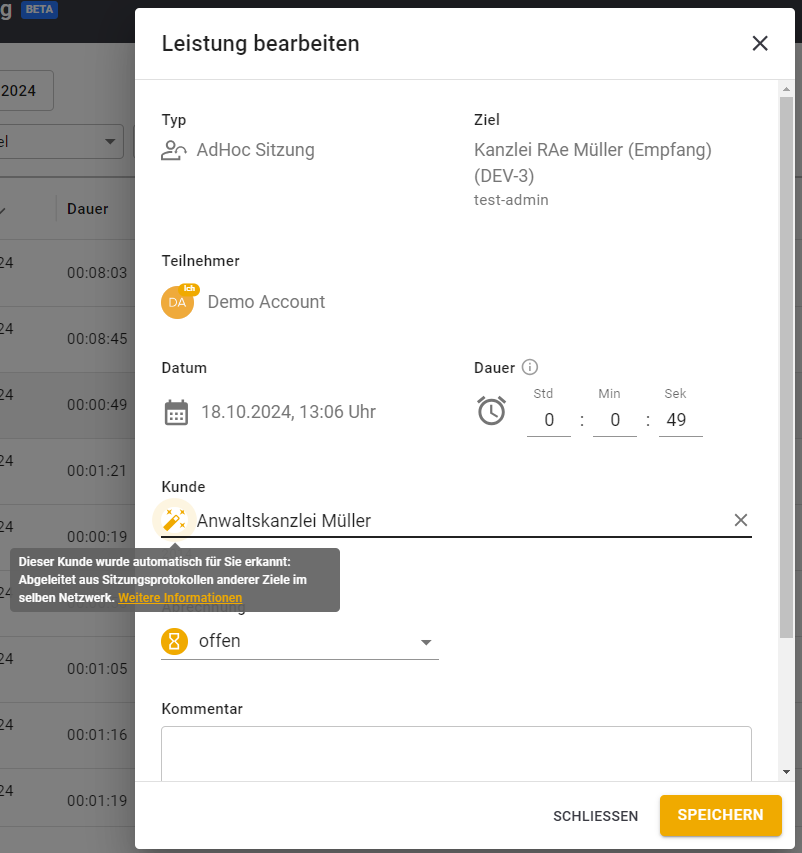This screenshot has height=853, width=802.
Task: Click the info icon beside Dauer
Action: (x=531, y=368)
